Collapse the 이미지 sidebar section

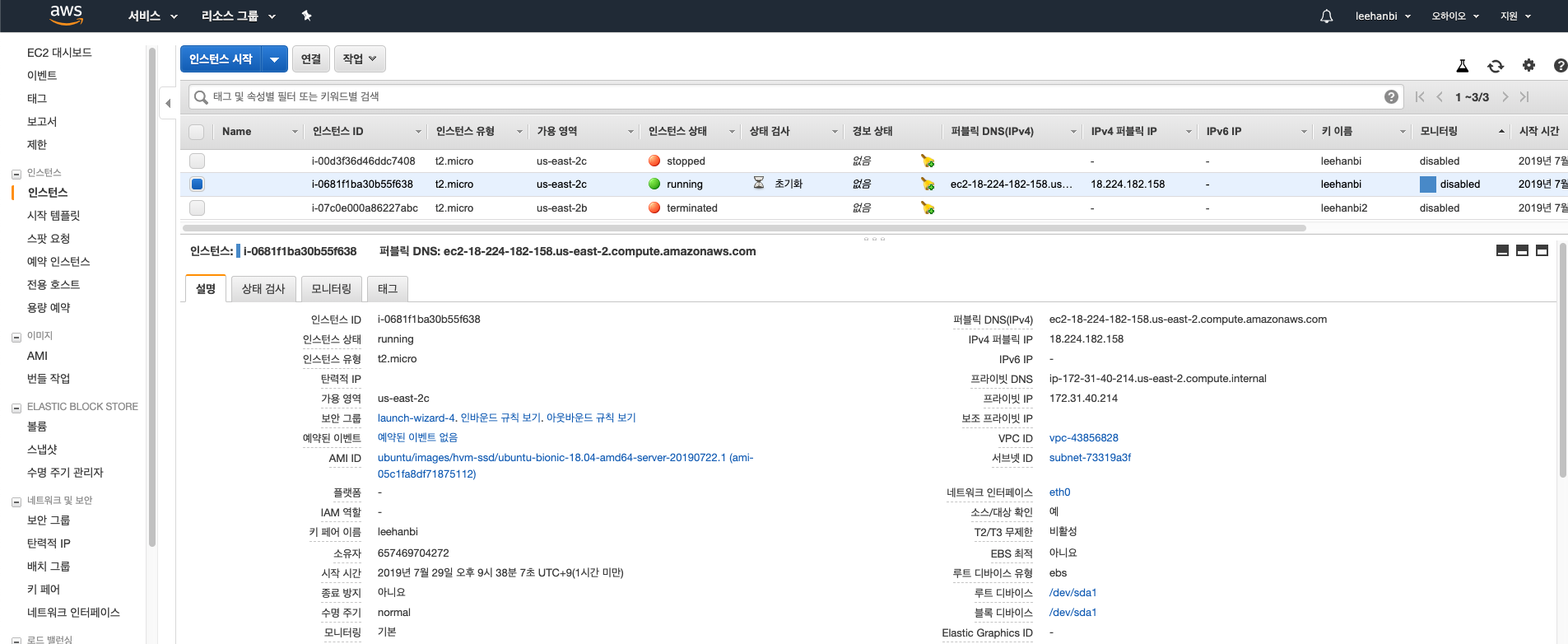16,337
